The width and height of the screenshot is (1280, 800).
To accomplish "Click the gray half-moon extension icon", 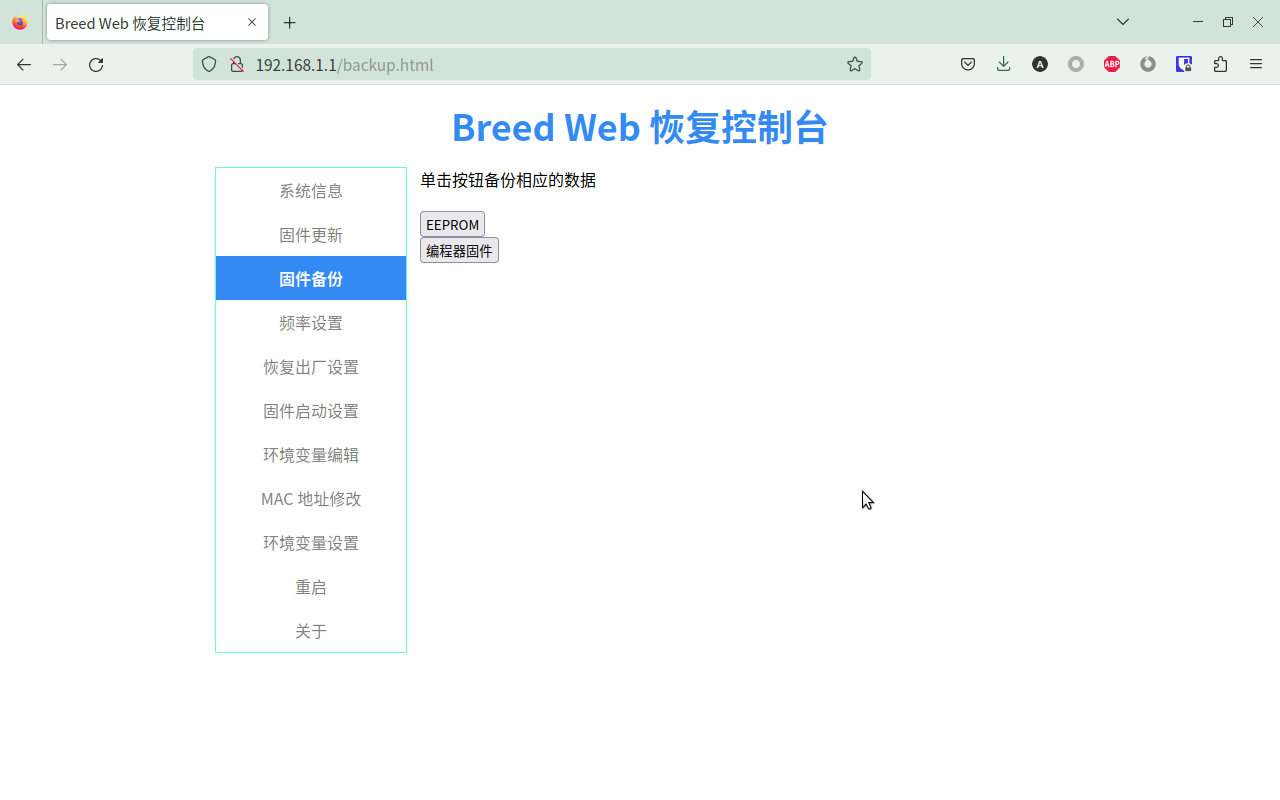I will click(1148, 64).
